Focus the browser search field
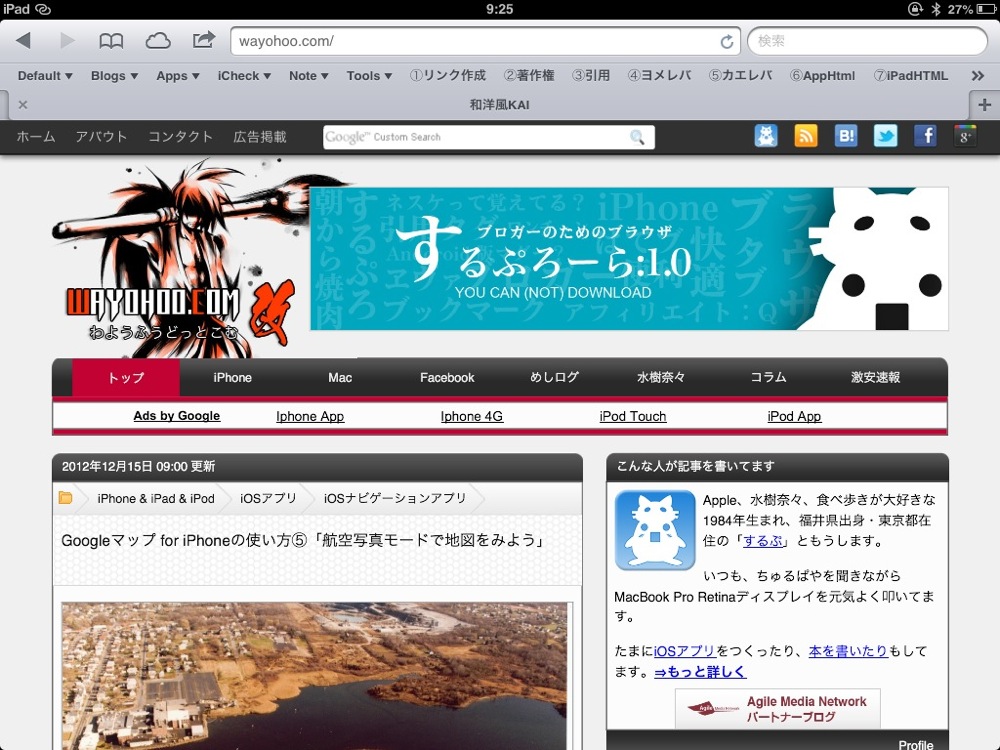 (867, 41)
